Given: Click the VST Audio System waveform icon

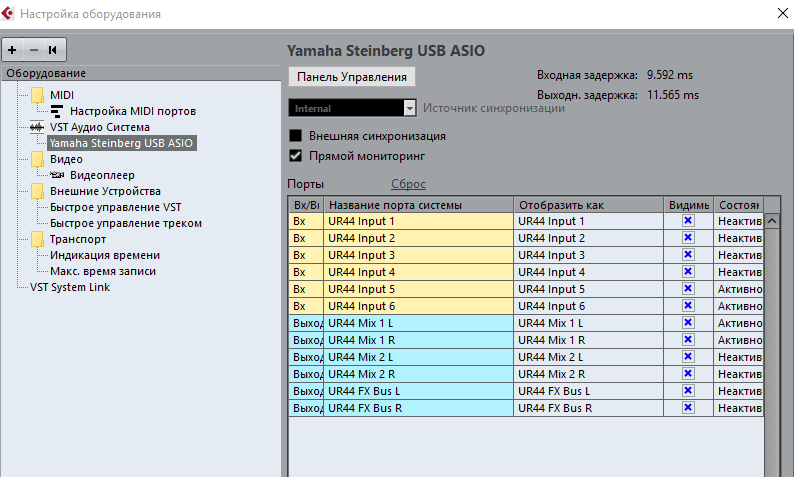Looking at the screenshot, I should click(x=37, y=127).
